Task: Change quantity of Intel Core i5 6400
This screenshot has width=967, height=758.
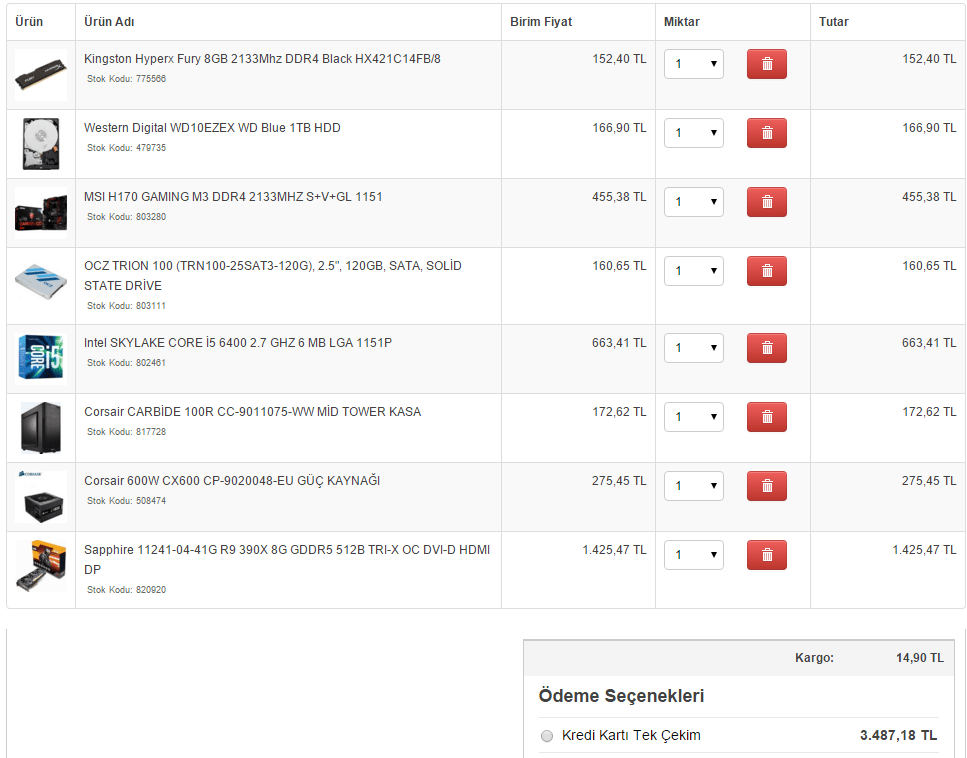Action: click(x=694, y=348)
